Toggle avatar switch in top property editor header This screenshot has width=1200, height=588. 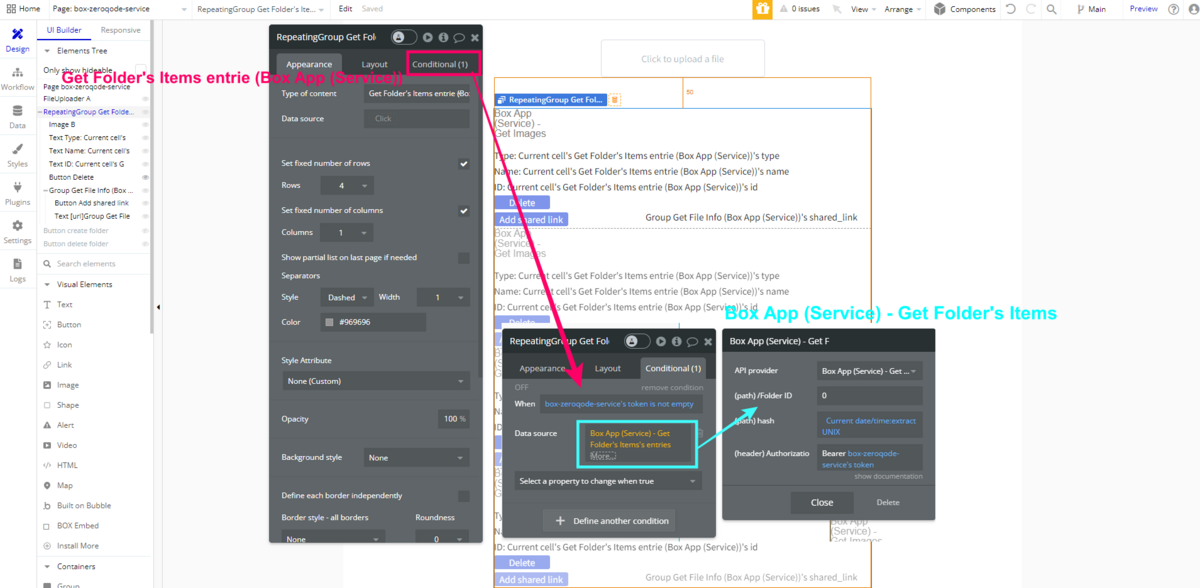(x=404, y=37)
